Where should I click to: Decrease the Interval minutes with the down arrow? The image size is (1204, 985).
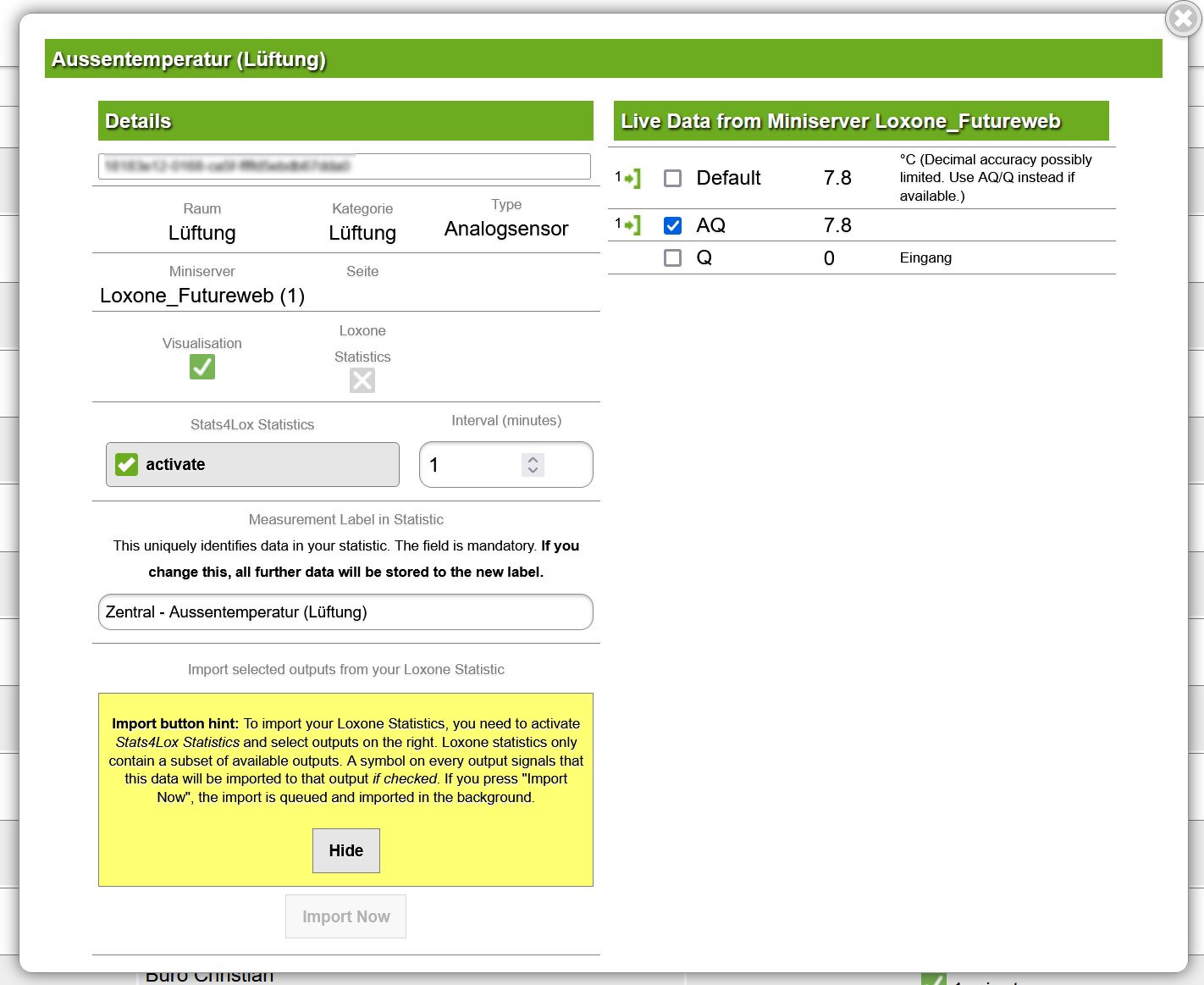coord(533,470)
